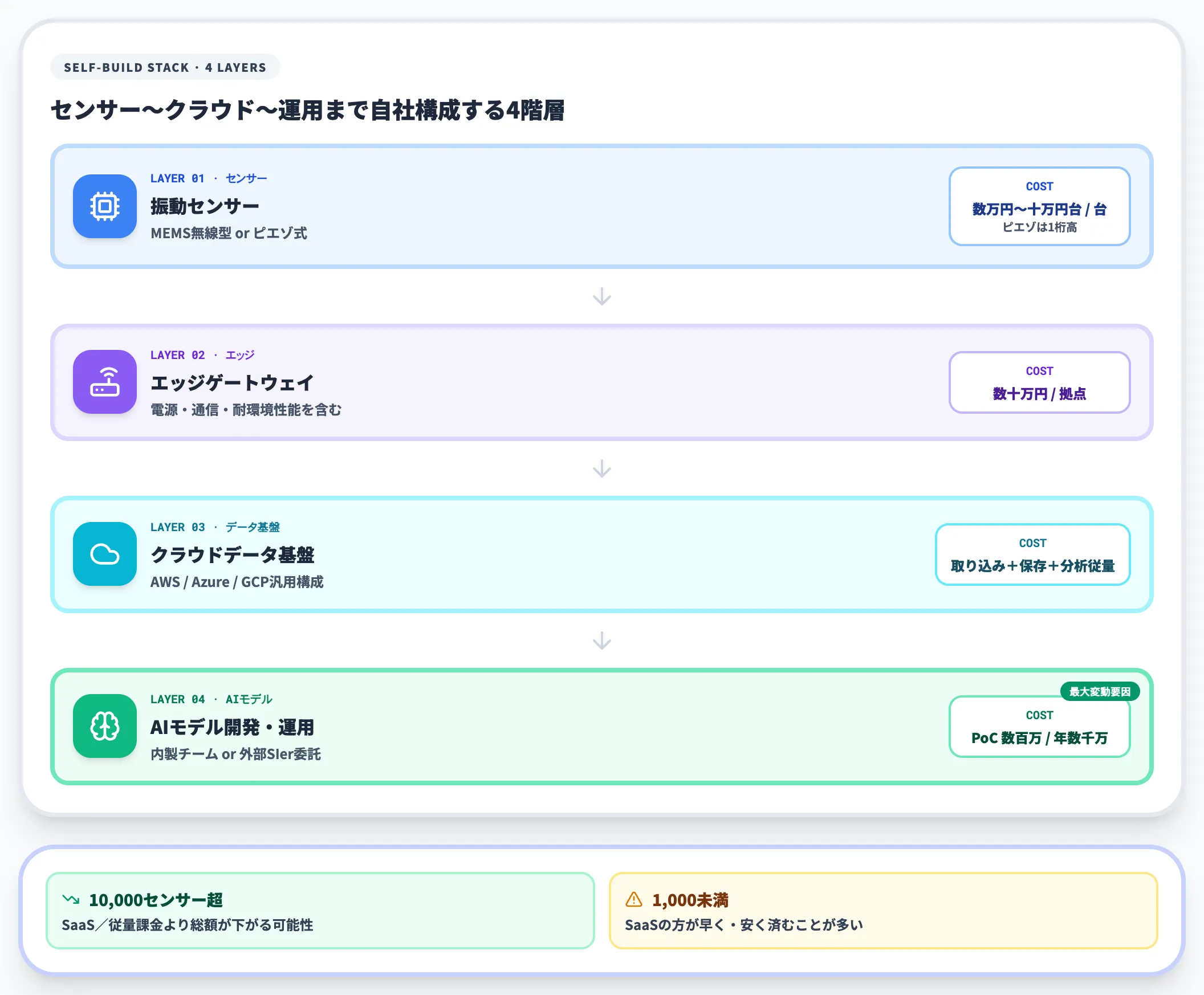Viewport: 1204px width, 995px height.
Task: Click the 振動センサー title
Action: (x=205, y=206)
